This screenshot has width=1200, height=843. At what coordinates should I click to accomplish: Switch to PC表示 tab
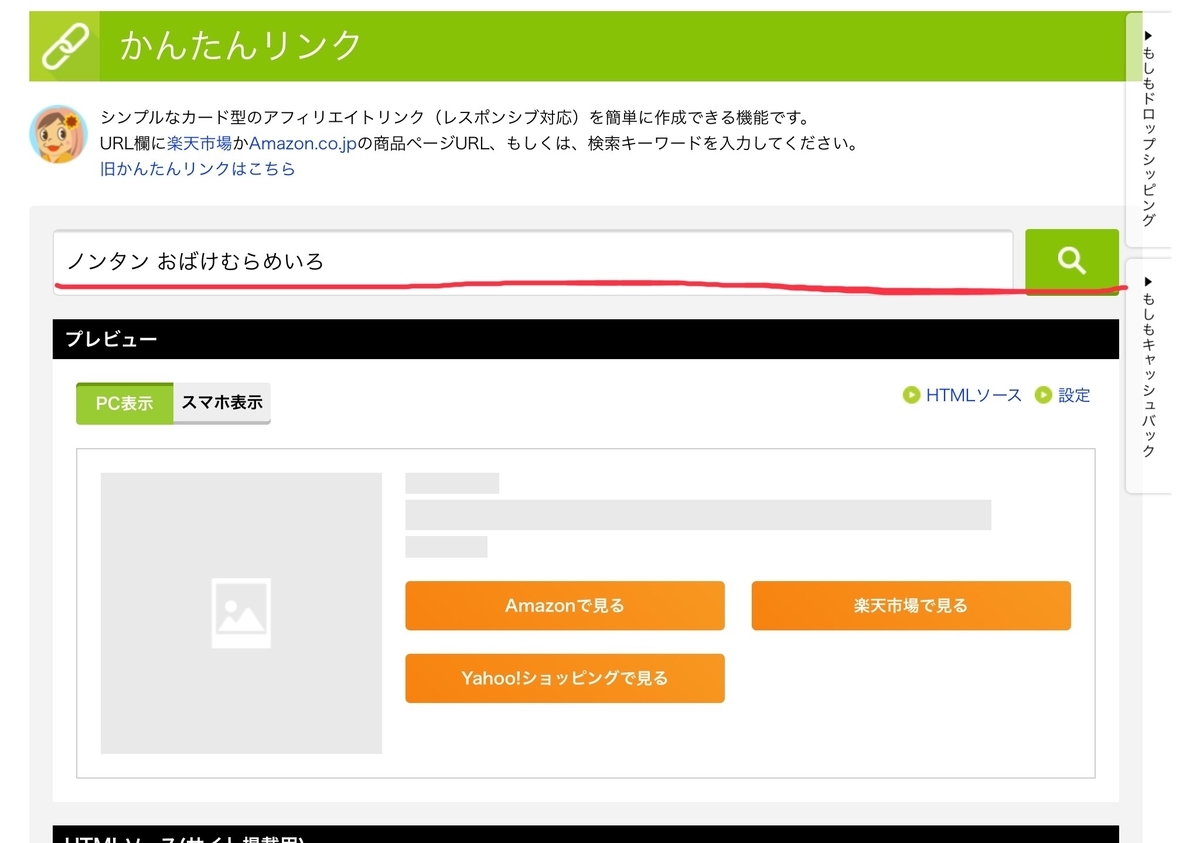124,404
